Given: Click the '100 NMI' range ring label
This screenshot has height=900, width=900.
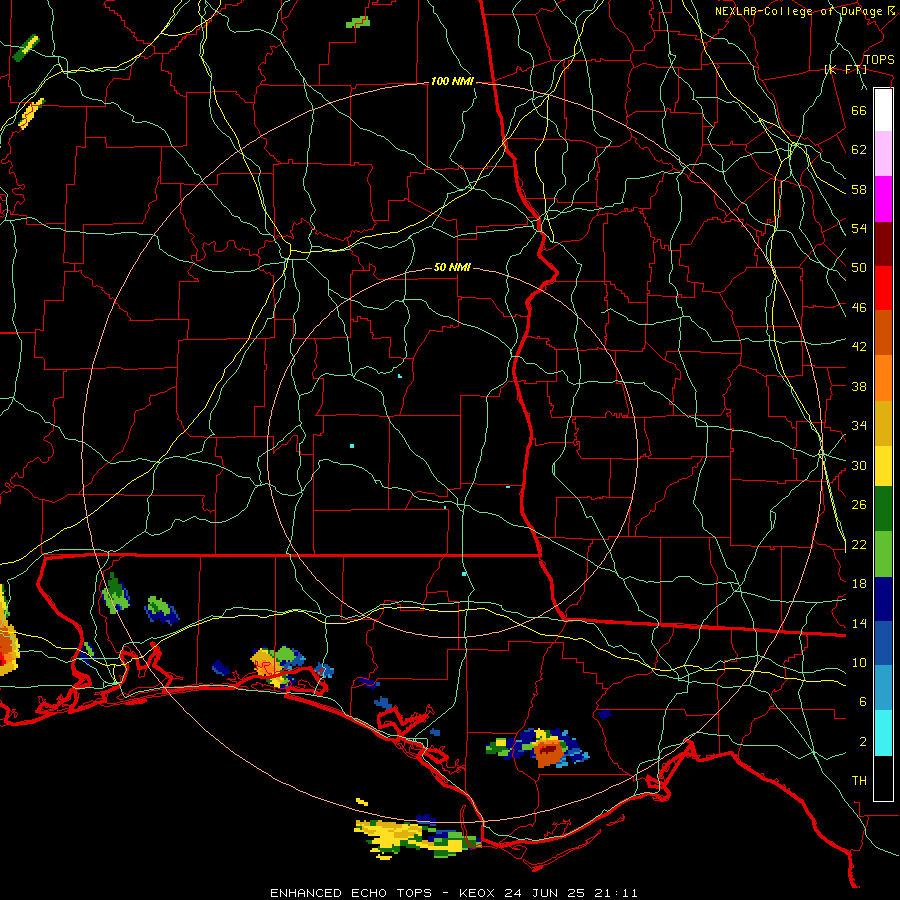Looking at the screenshot, I should click(x=452, y=82).
